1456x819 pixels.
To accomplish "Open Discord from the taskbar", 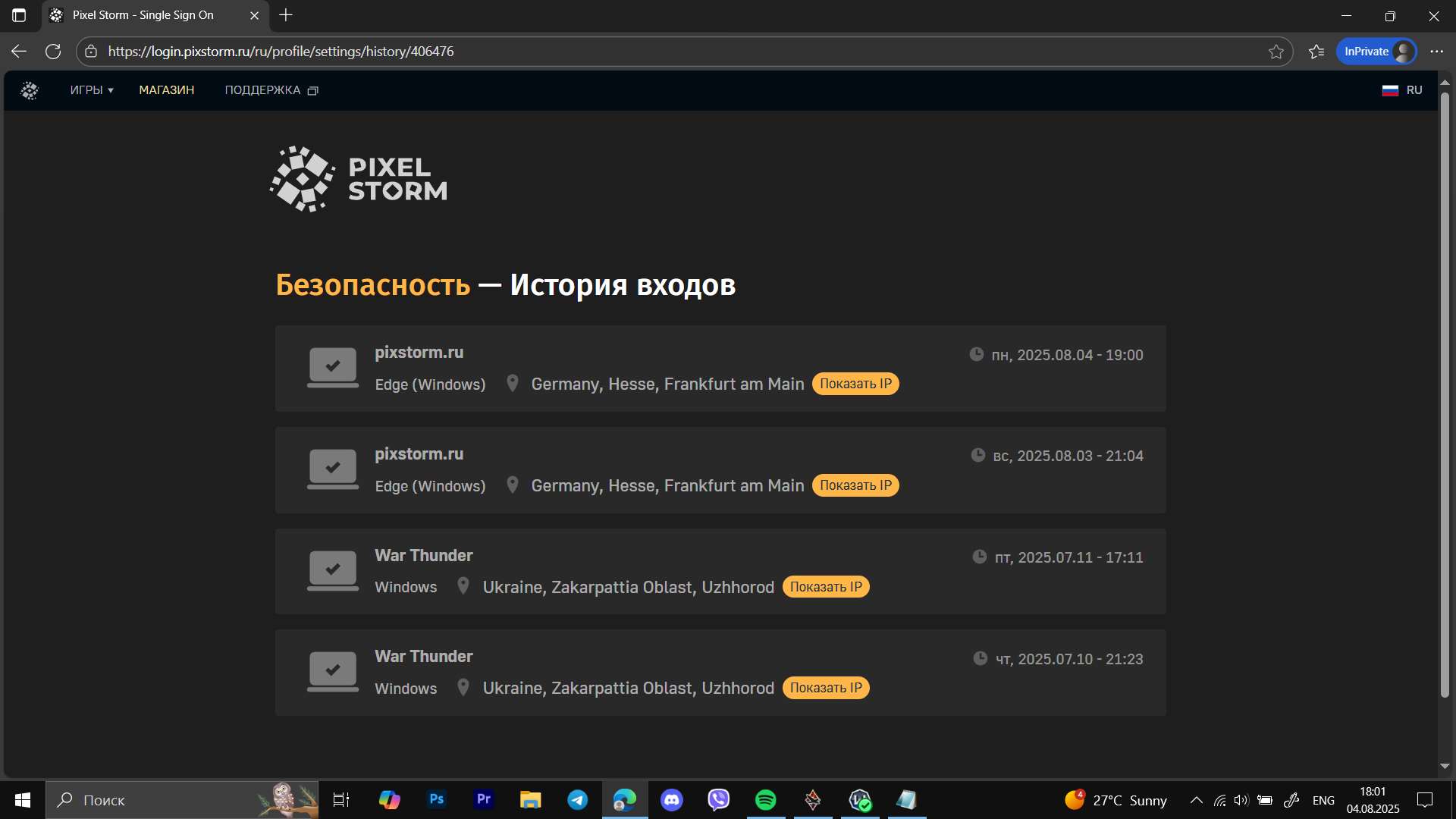I will pyautogui.click(x=672, y=800).
